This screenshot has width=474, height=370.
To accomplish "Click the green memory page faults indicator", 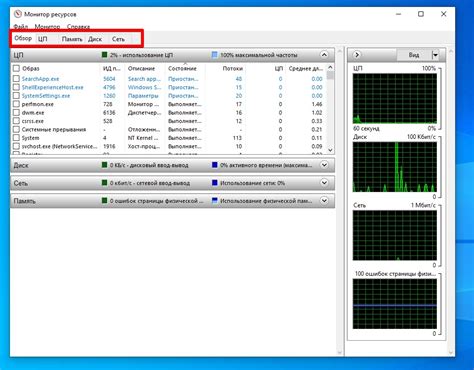I will click(105, 200).
